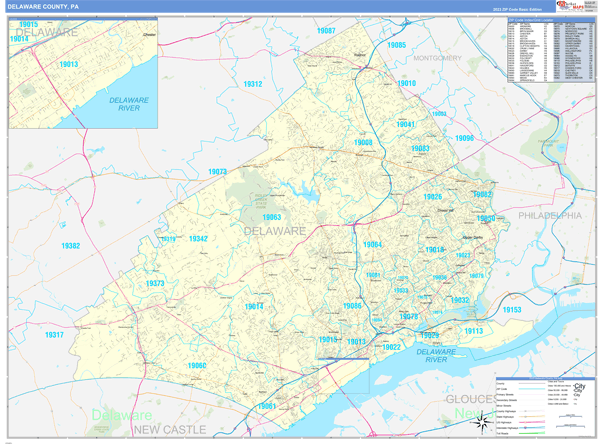The height and width of the screenshot is (444, 600).
Task: Click the DELAWARE county label on the main map
Action: tap(275, 231)
